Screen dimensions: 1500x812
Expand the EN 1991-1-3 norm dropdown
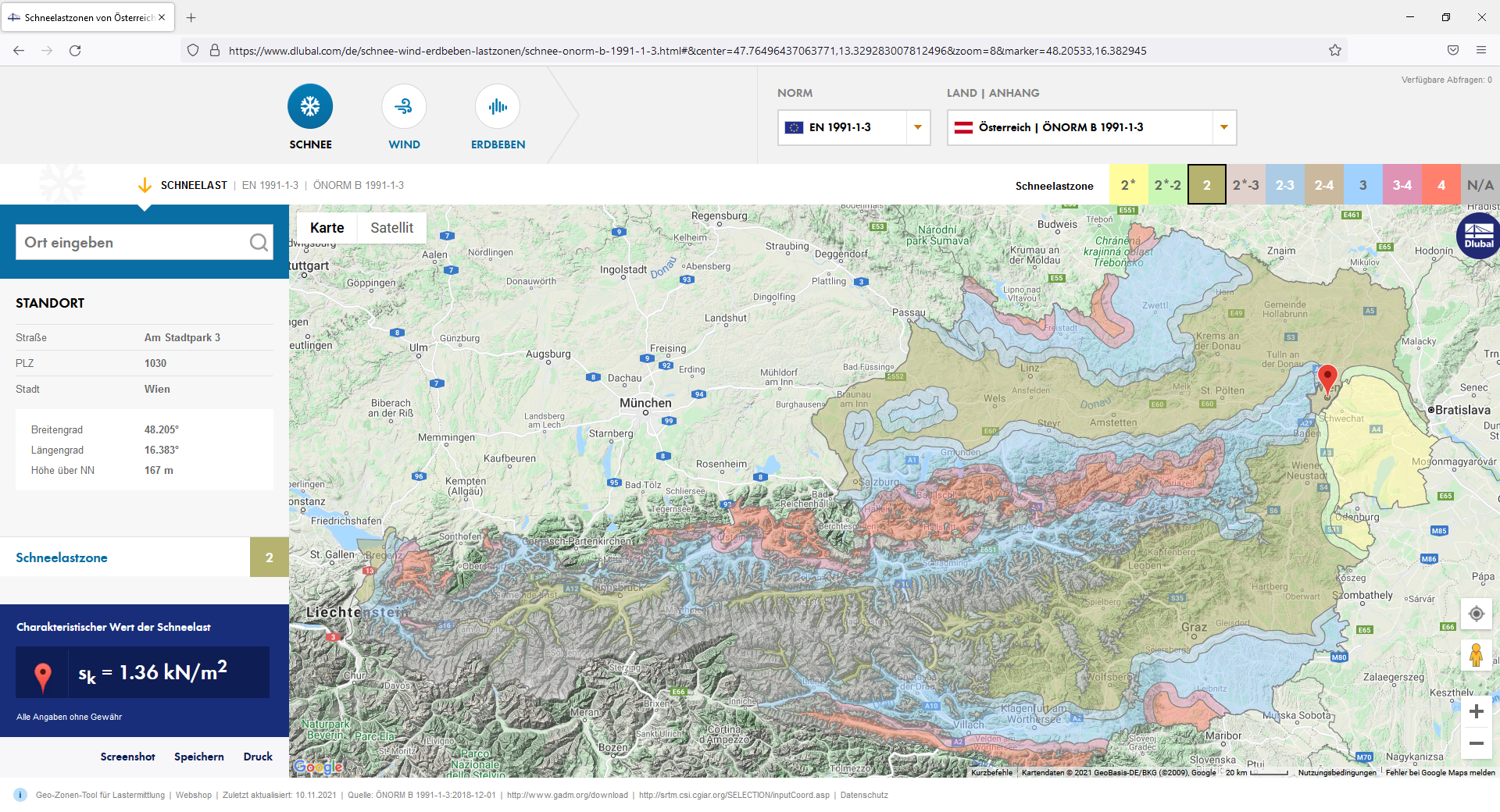pos(918,127)
